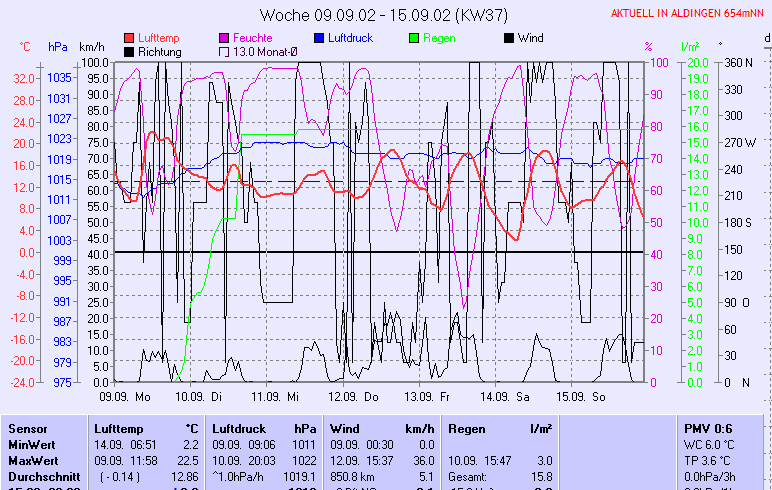Click the l/m² axis unit label
772x490 pixels.
pyautogui.click(x=689, y=47)
